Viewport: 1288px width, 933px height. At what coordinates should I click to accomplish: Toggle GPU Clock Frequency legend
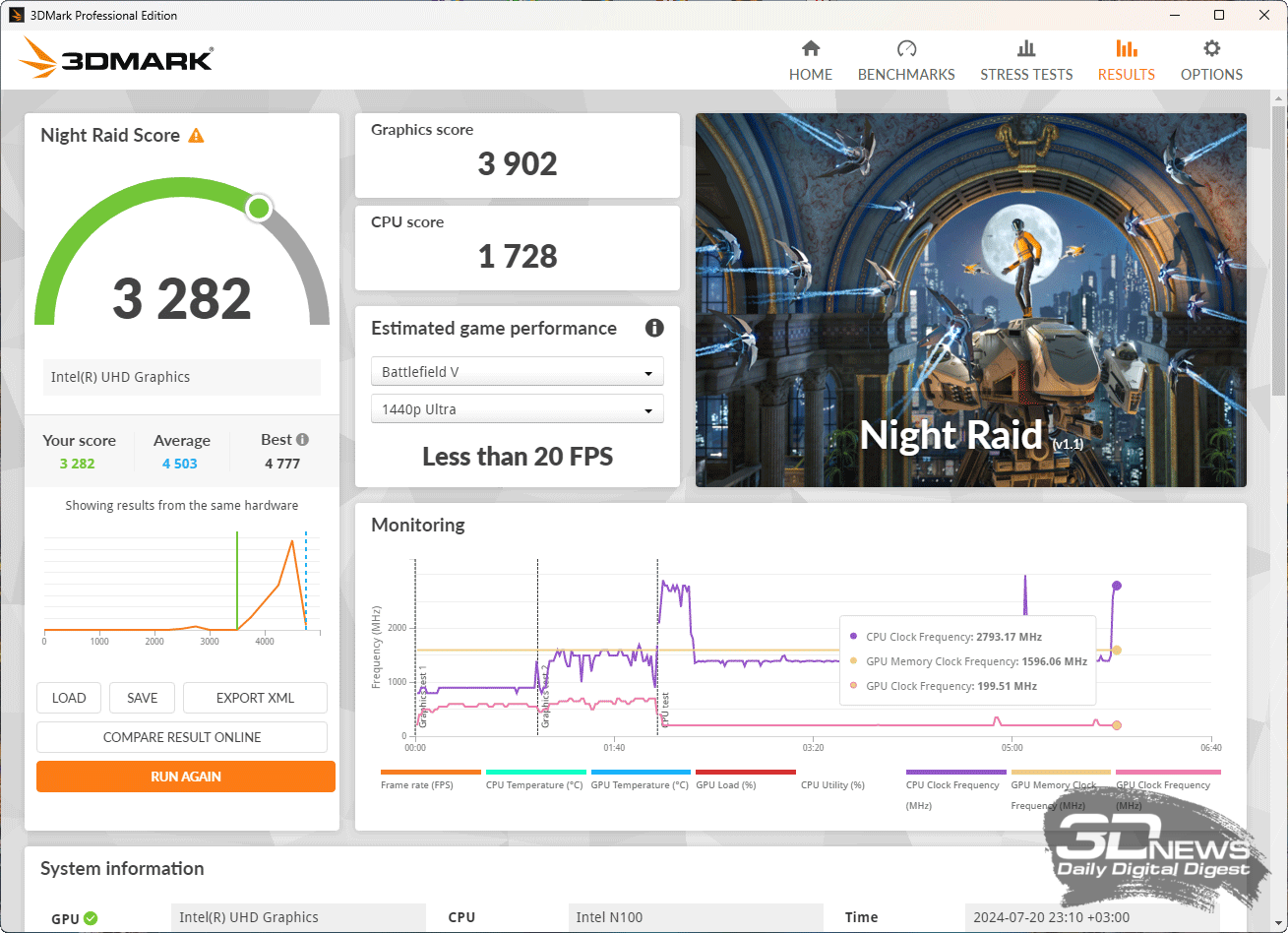(1167, 790)
